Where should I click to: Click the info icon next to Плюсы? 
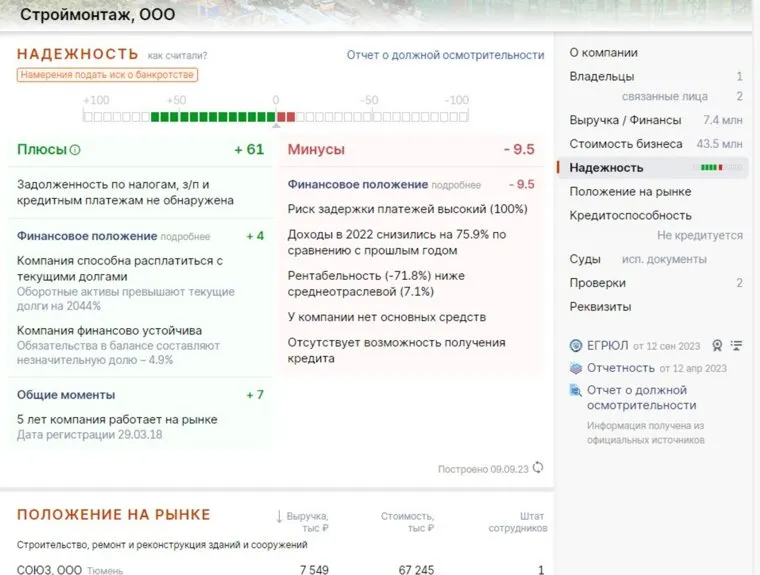[x=75, y=150]
